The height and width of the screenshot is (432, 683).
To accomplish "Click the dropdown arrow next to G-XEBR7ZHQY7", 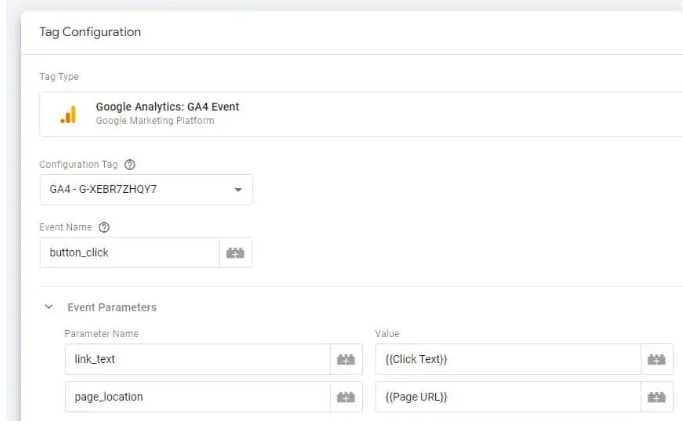I will pos(238,189).
